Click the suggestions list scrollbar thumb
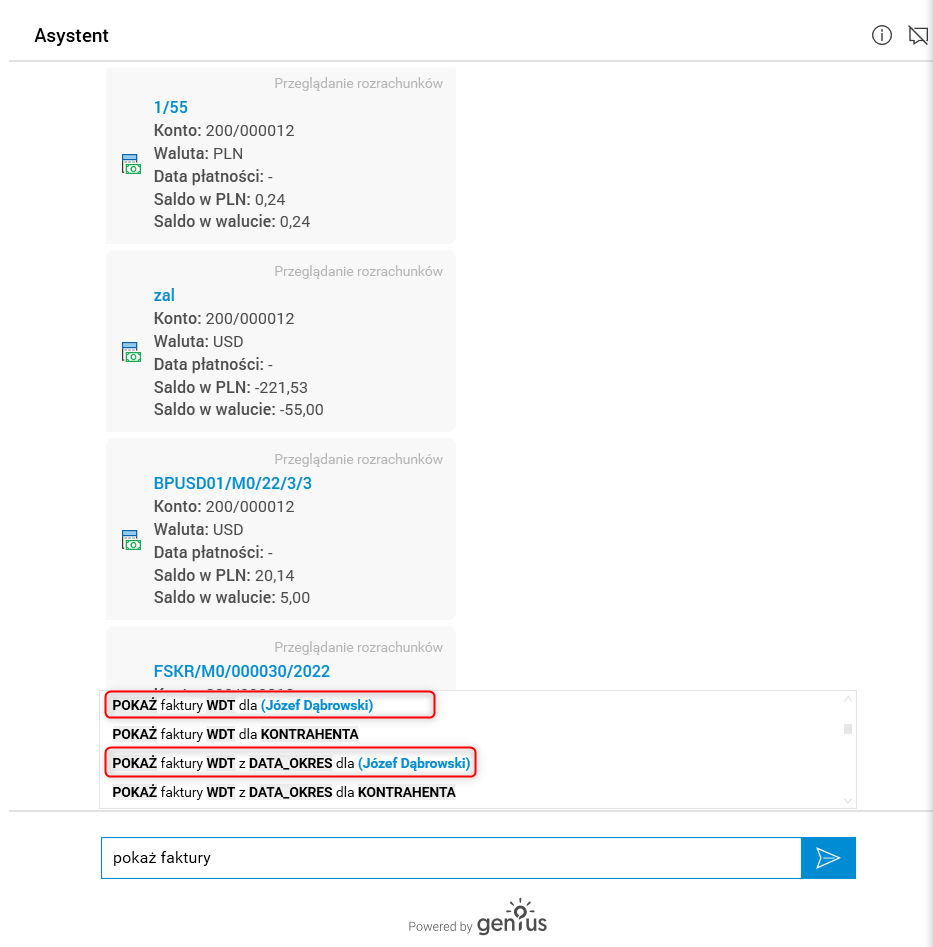 [848, 729]
